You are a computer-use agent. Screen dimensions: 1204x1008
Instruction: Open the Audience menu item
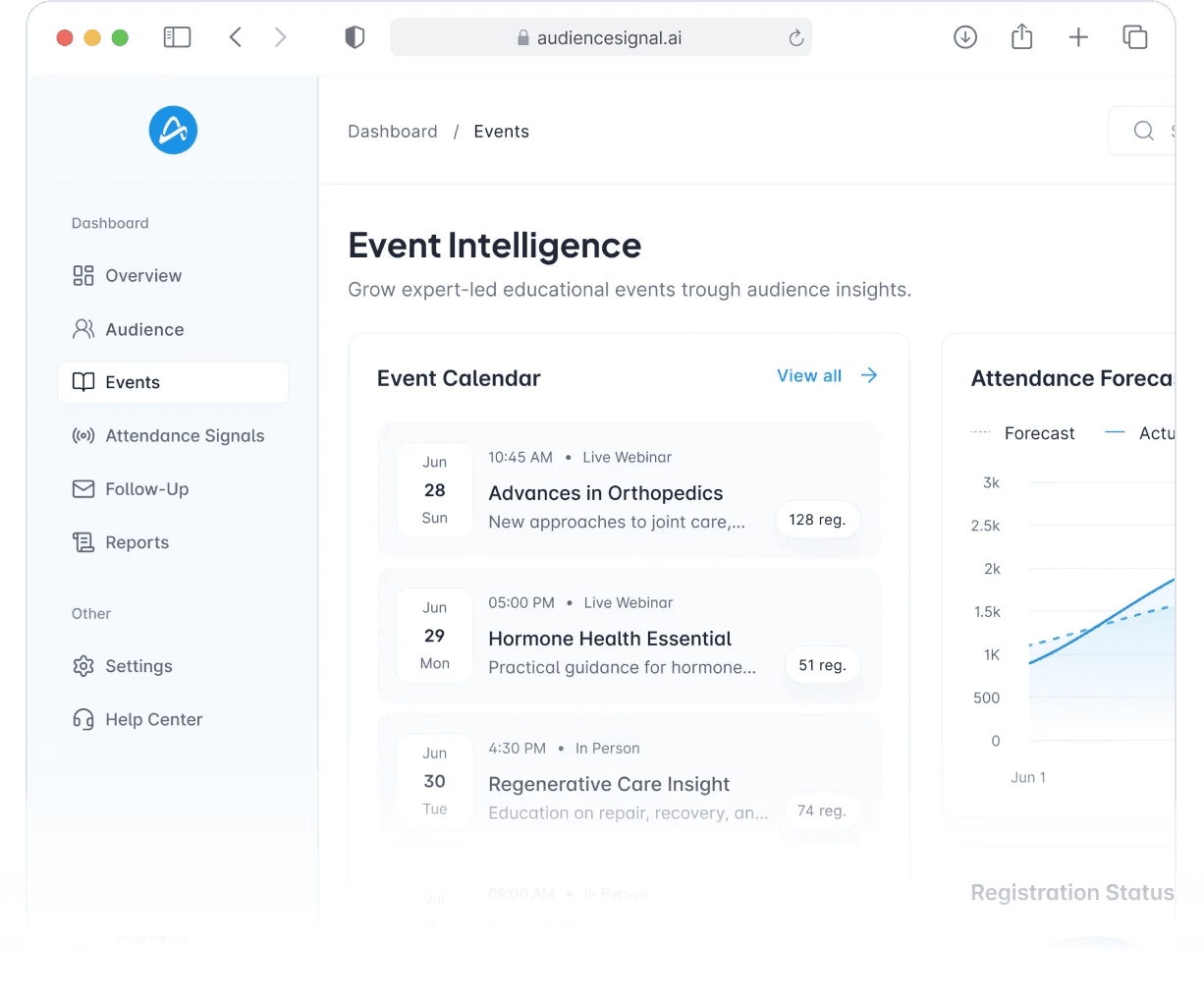point(173,329)
